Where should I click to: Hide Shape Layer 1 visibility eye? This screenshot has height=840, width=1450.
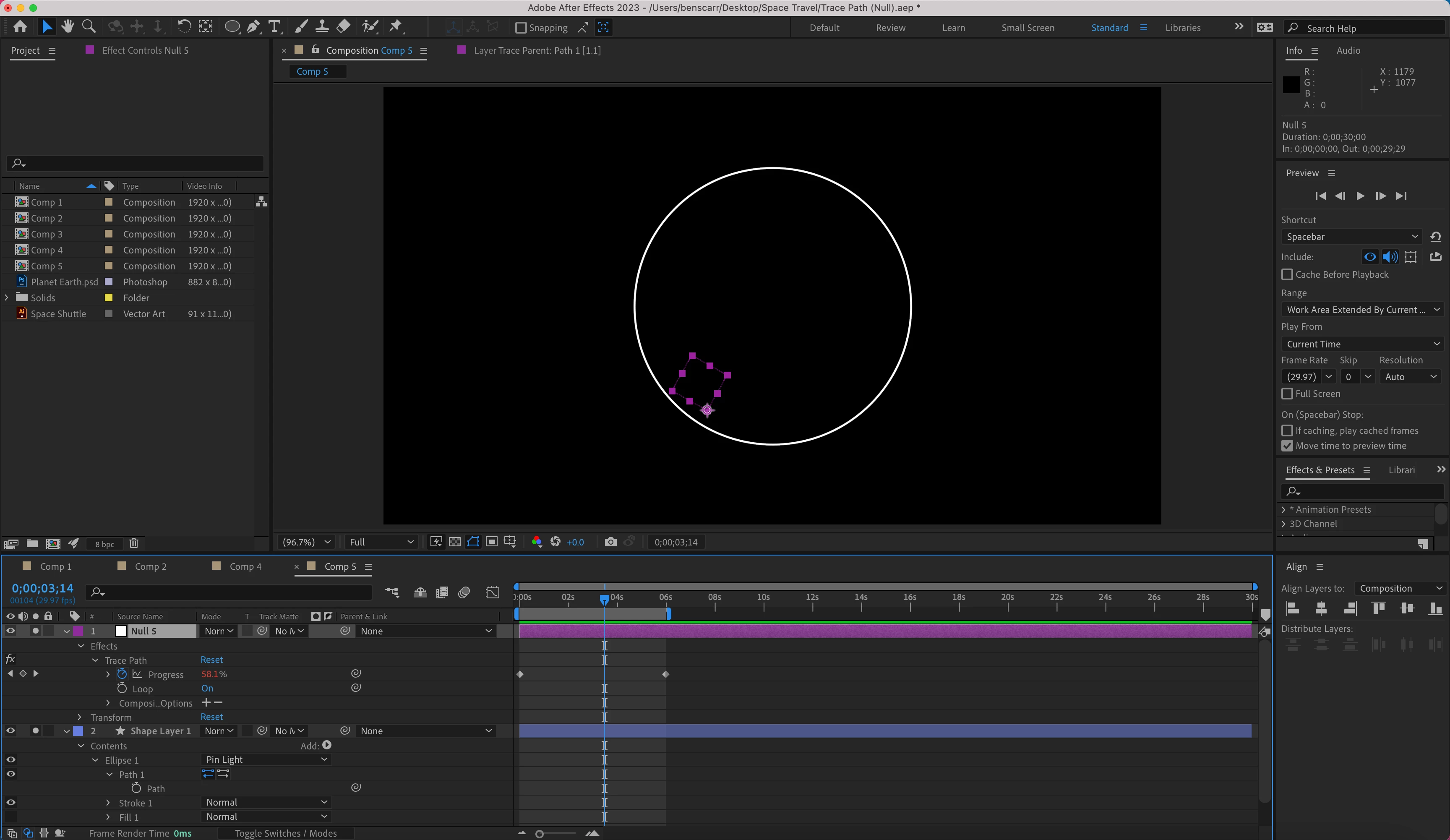10,730
